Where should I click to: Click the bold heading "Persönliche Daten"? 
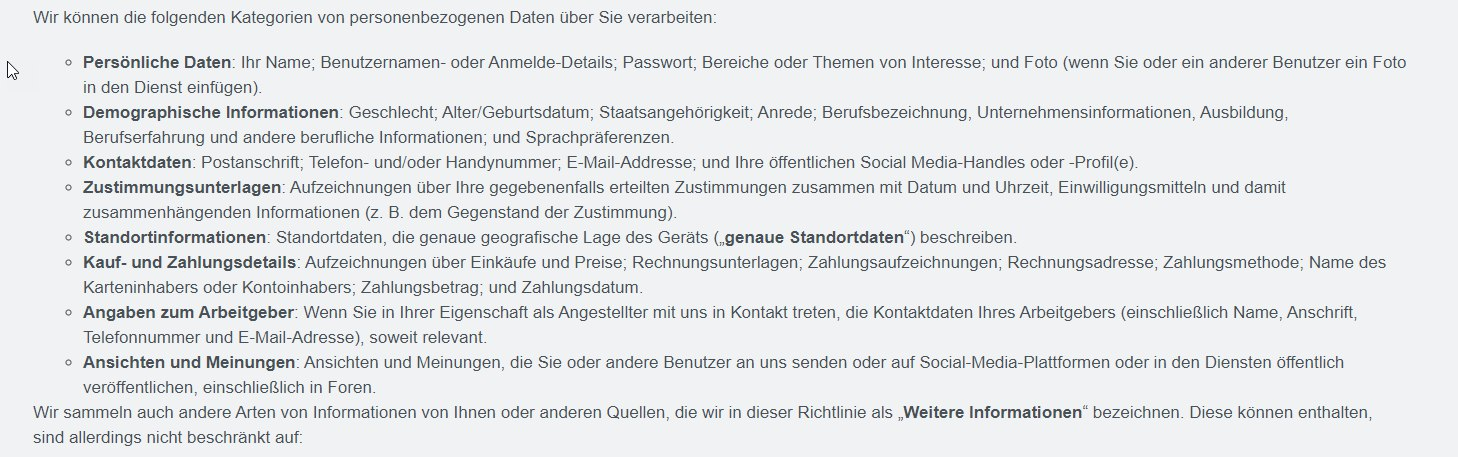[x=157, y=62]
